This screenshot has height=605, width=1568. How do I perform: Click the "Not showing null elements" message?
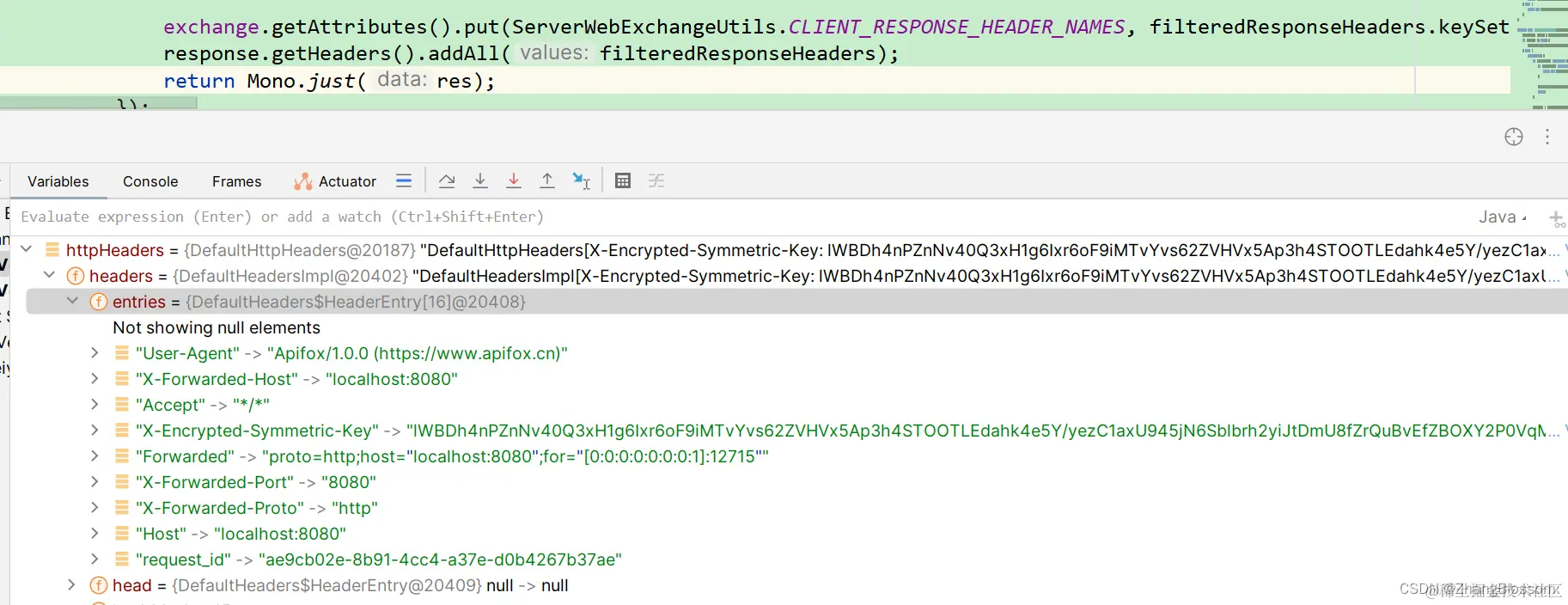tap(217, 327)
